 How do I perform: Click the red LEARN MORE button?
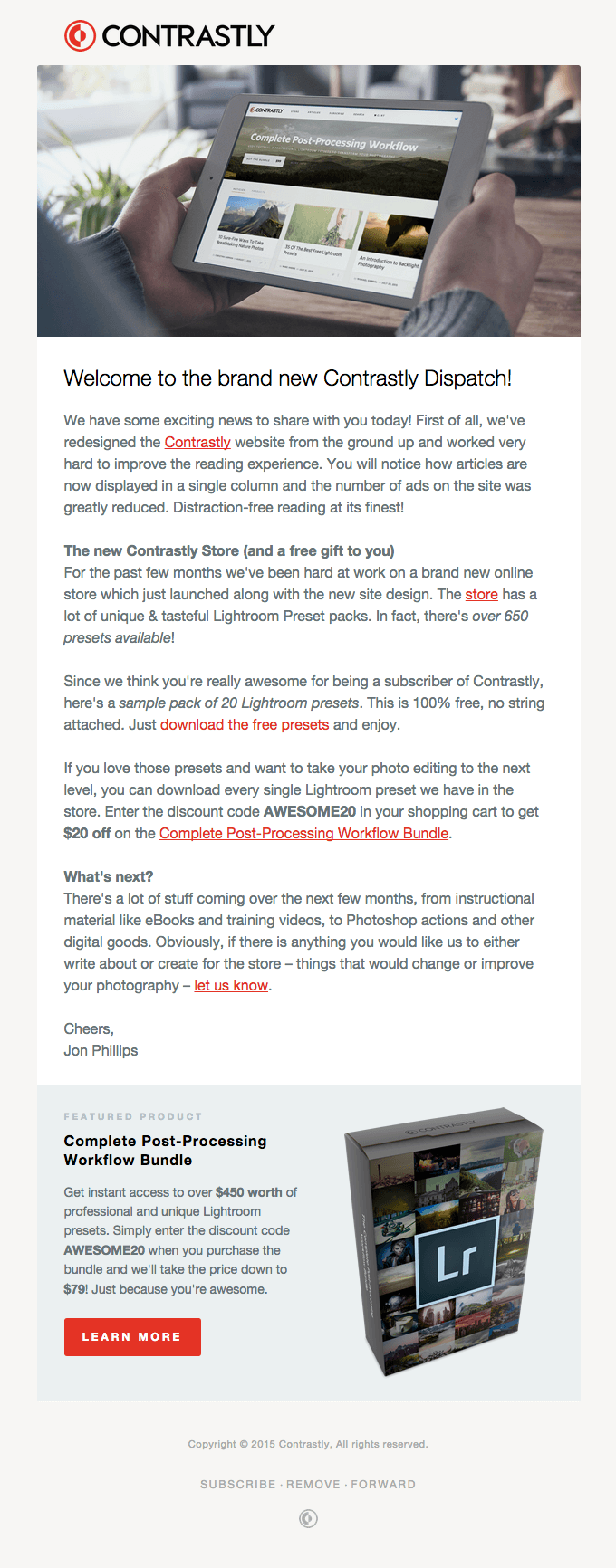pyautogui.click(x=132, y=1337)
